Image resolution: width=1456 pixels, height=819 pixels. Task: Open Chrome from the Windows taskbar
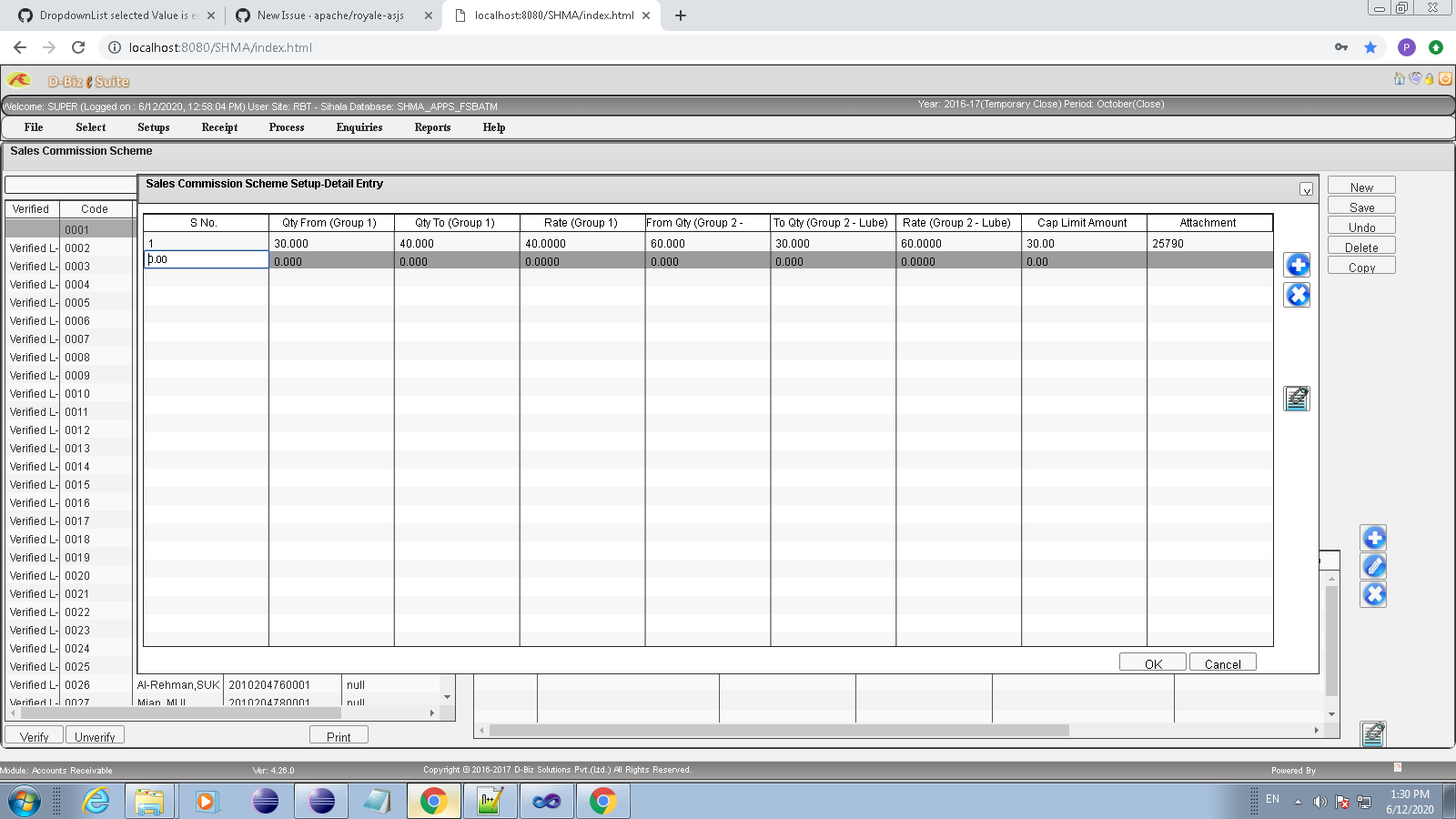coord(432,802)
